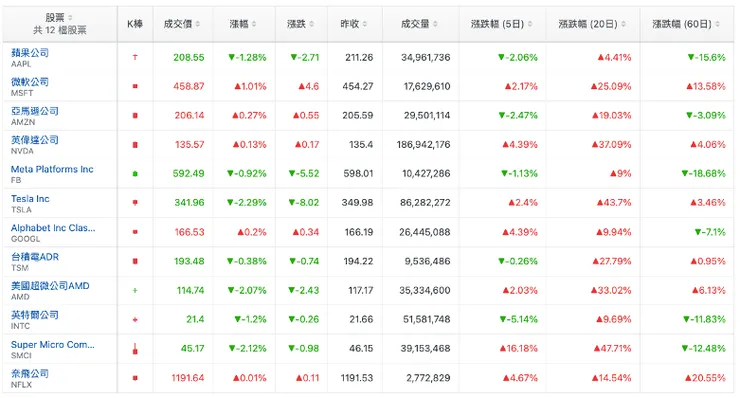Screen dimensions: 740x398
Task: Open the 美國超微公司AMD link
Action: point(50,286)
